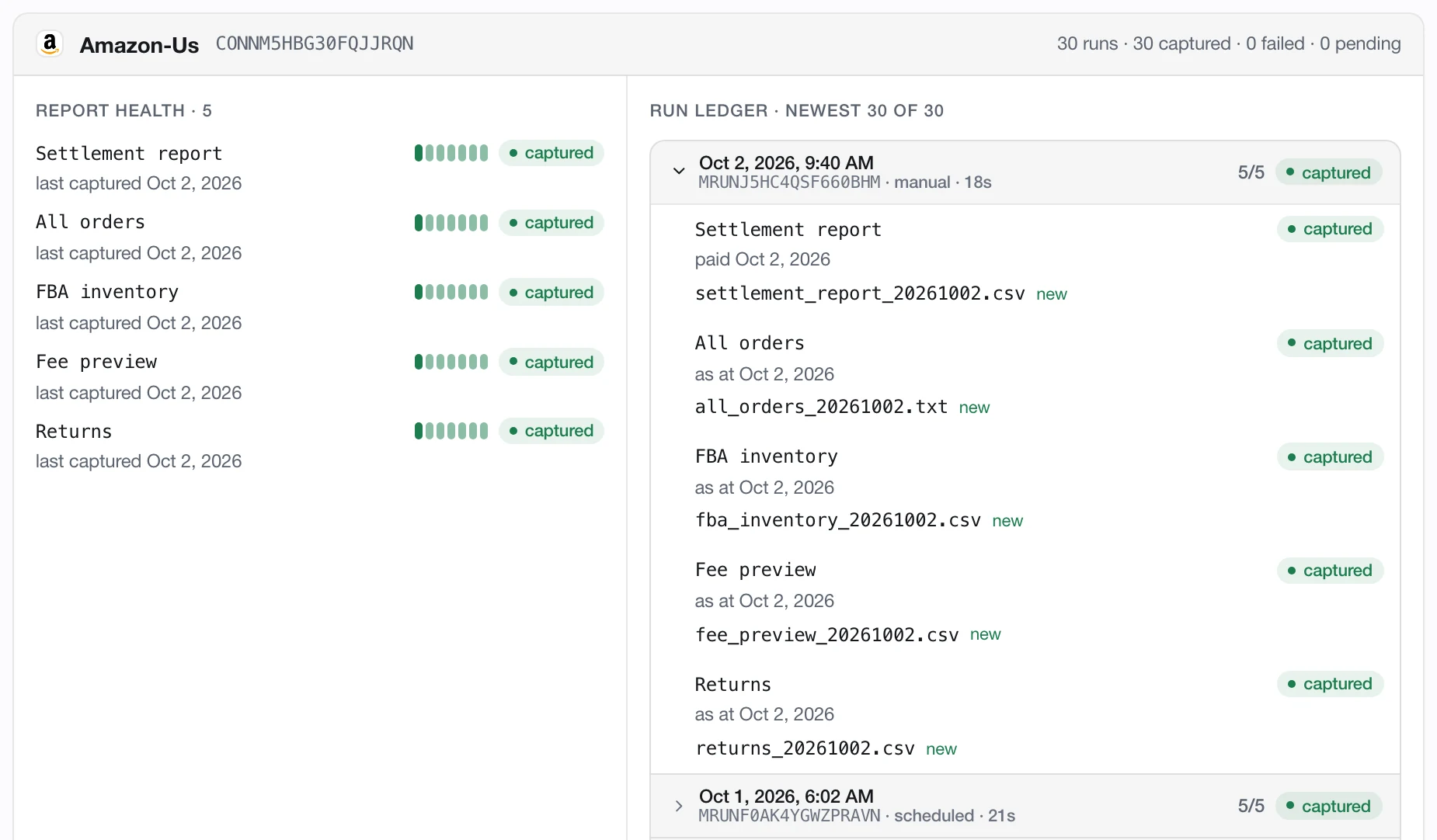Click the new tag beside returns_20261002.csv
This screenshot has height=840, width=1437.
point(941,749)
